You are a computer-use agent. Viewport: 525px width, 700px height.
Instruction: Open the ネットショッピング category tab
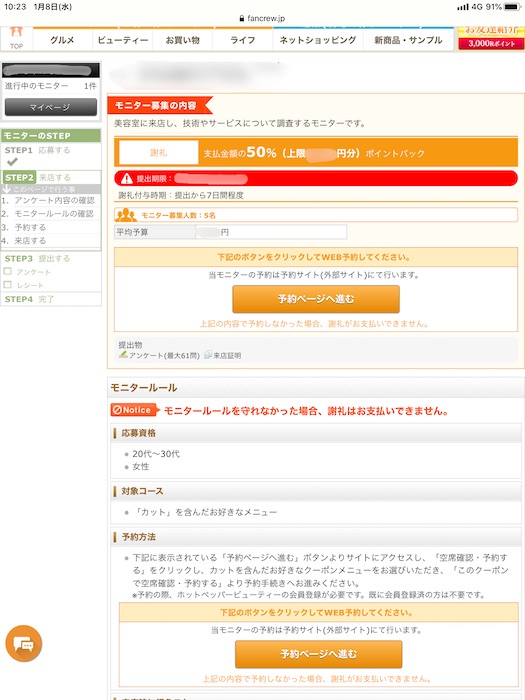[318, 40]
